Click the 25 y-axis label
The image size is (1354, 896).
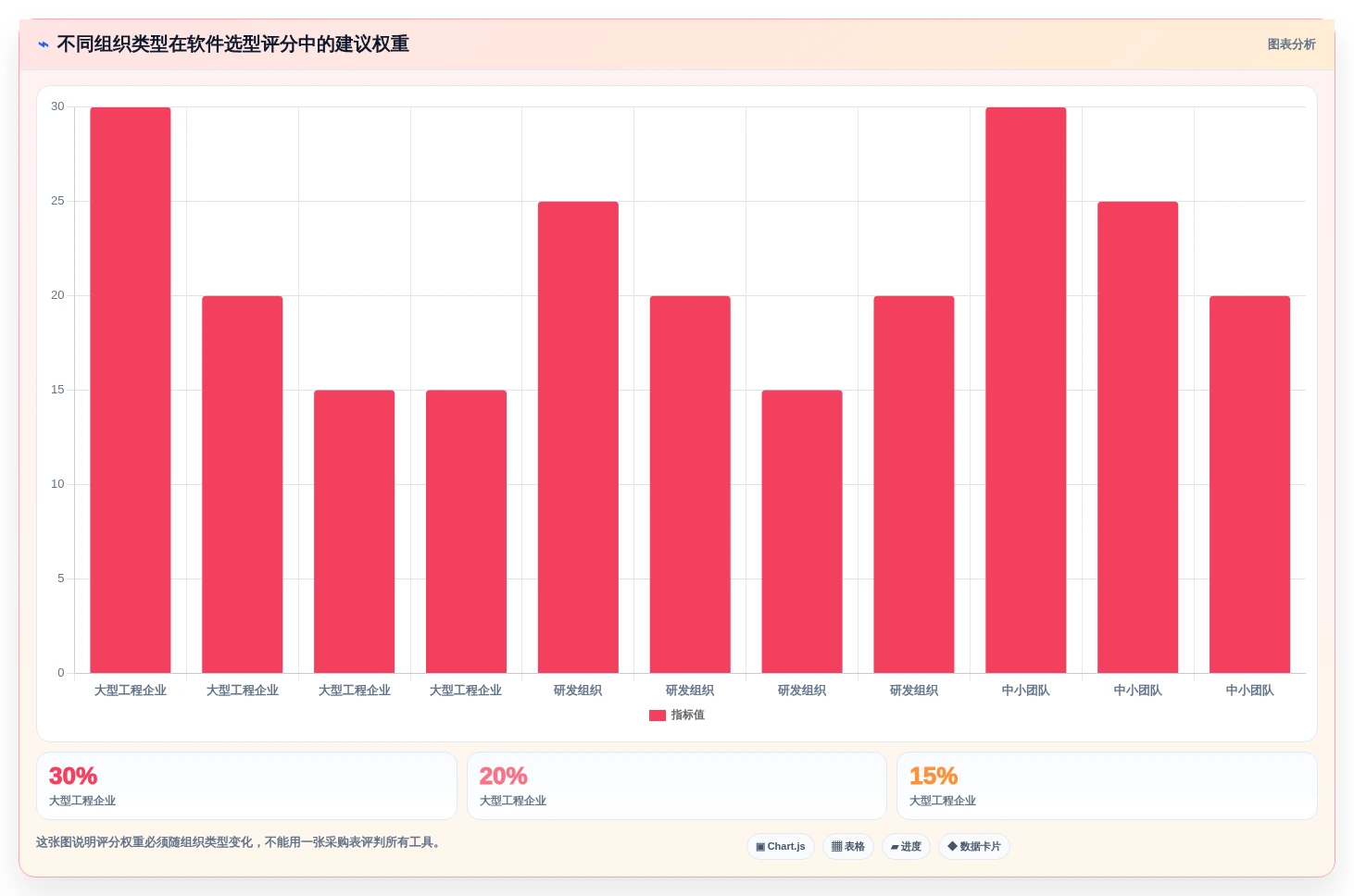[57, 201]
